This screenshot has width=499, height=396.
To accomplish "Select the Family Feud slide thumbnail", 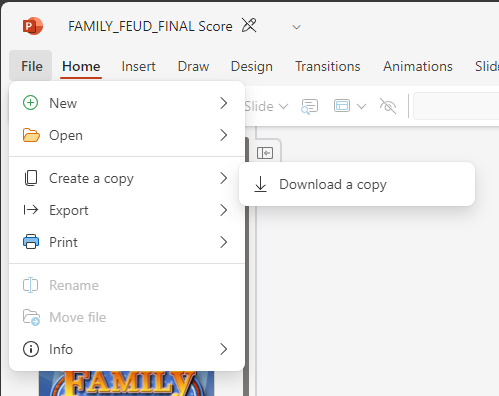I will click(126, 383).
